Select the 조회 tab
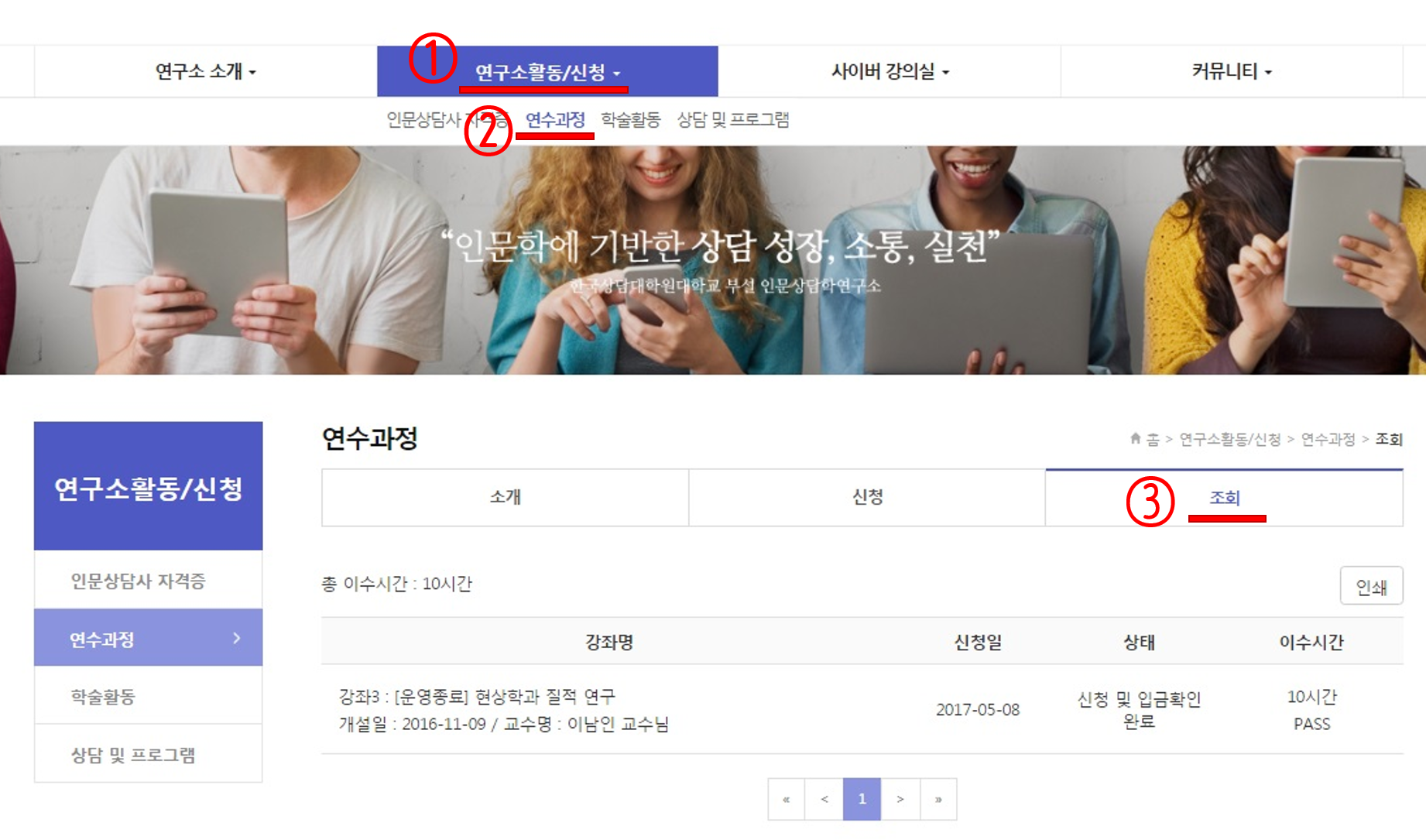 point(1224,498)
